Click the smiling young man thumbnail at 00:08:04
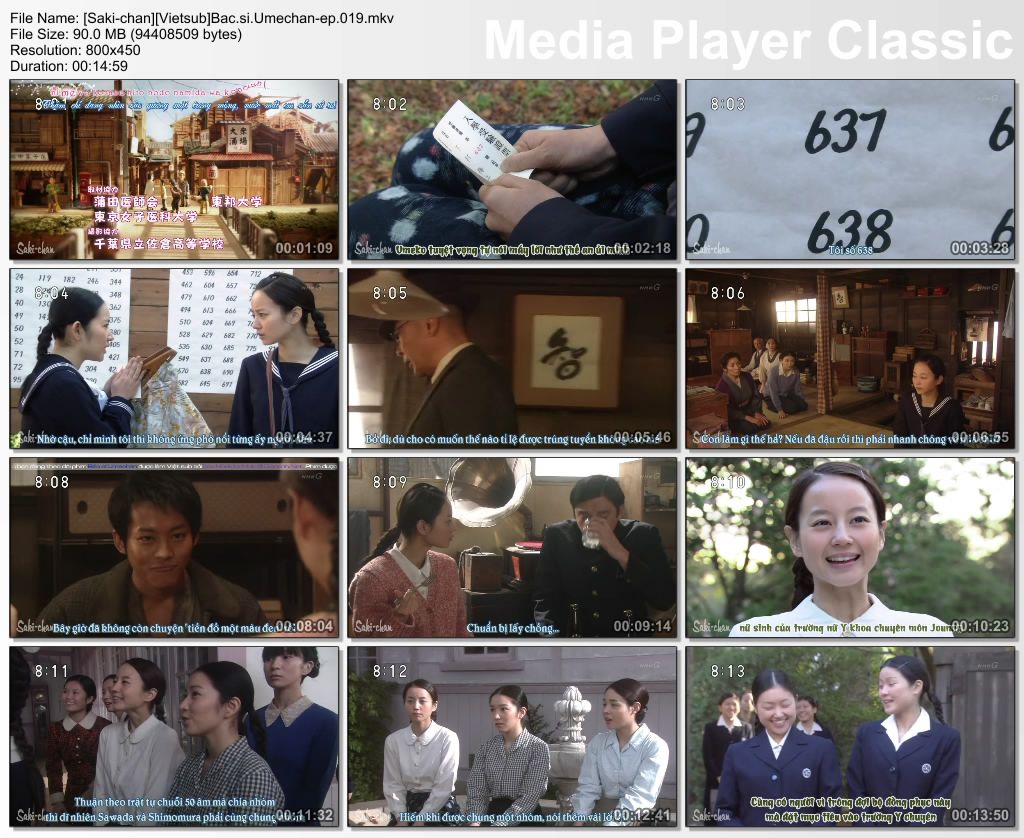 point(174,547)
